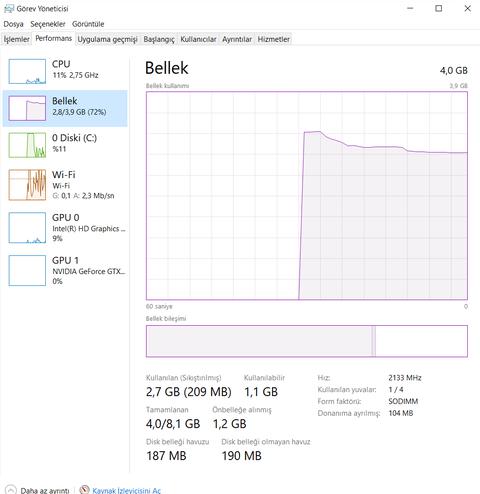Switch to the Hizmetler tab
The width and height of the screenshot is (480, 494).
click(274, 39)
